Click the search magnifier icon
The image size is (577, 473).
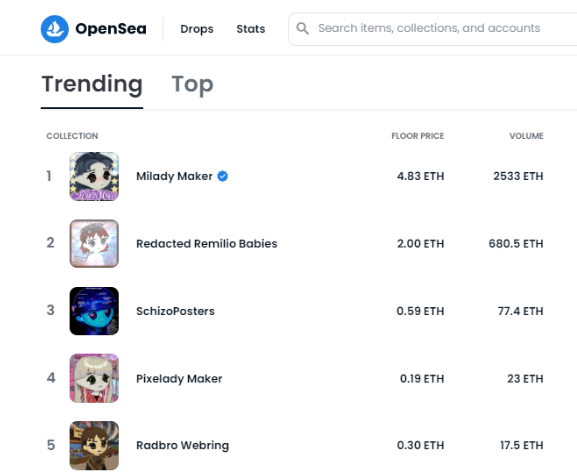point(302,28)
